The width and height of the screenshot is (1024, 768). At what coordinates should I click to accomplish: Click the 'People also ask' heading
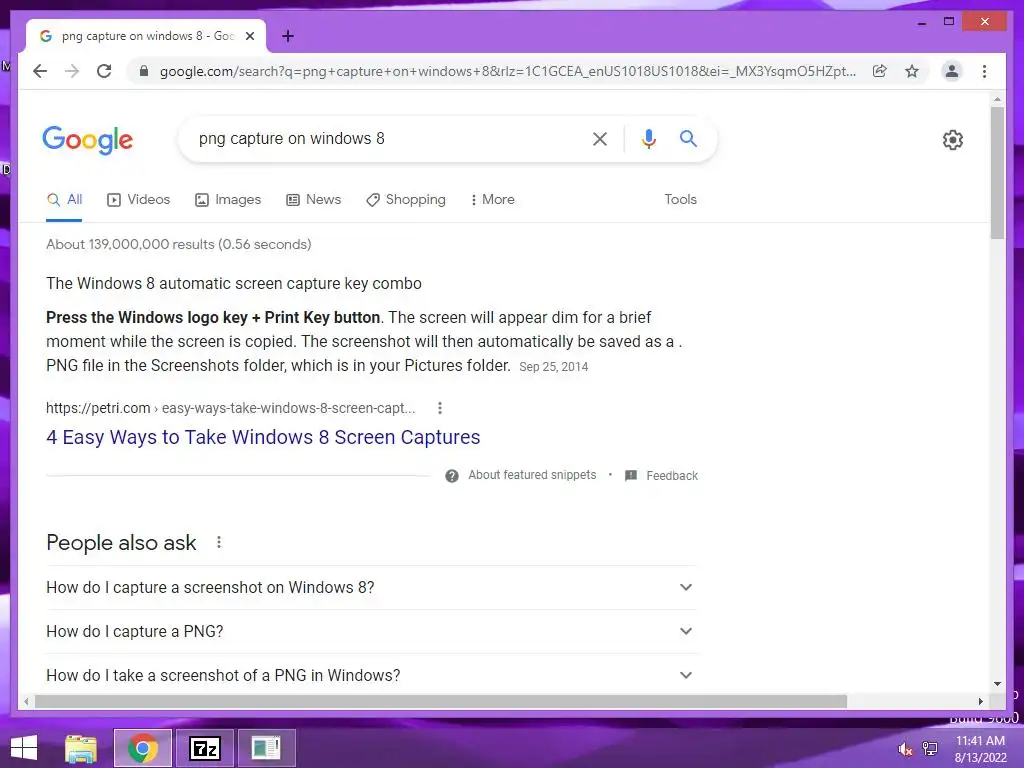(x=121, y=543)
